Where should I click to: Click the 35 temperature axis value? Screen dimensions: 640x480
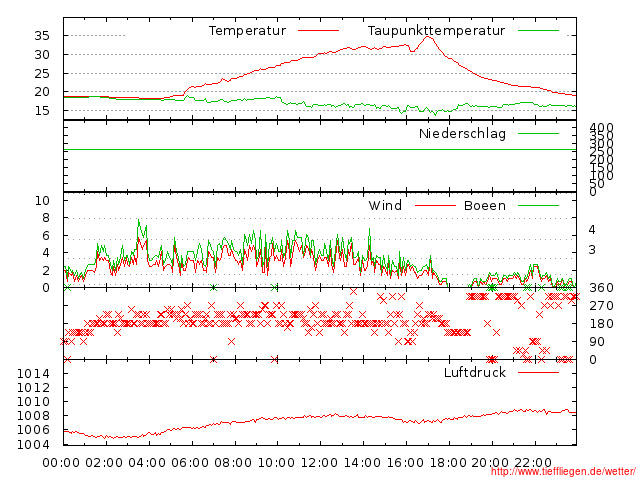[42, 36]
